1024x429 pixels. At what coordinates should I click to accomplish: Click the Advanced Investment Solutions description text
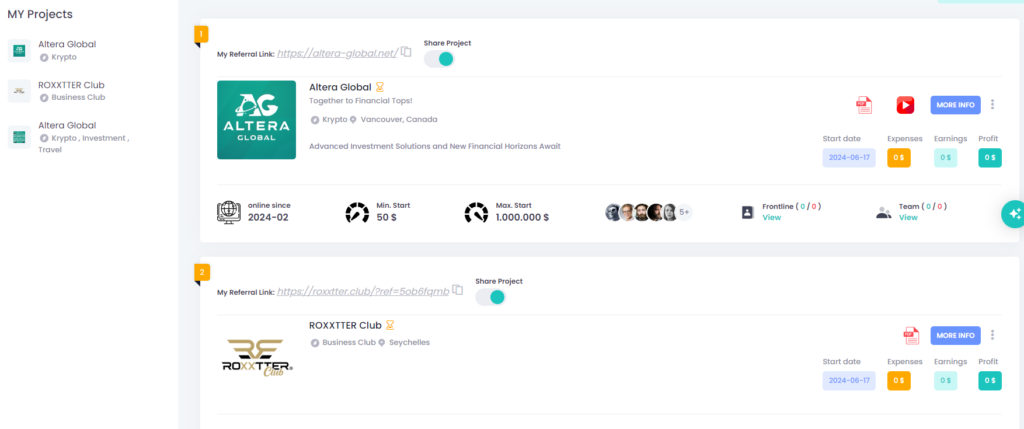pyautogui.click(x=434, y=146)
